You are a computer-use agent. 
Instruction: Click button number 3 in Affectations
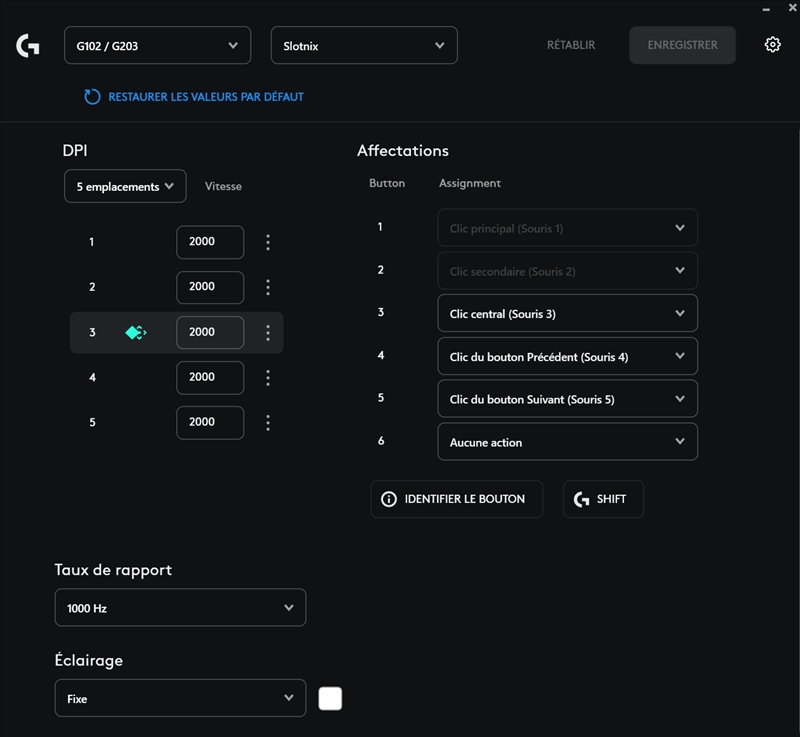coord(381,312)
